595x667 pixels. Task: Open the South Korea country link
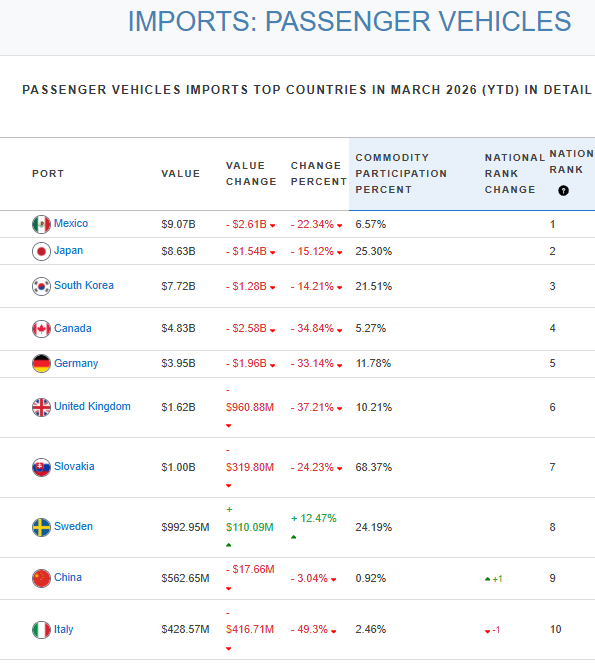click(x=84, y=285)
